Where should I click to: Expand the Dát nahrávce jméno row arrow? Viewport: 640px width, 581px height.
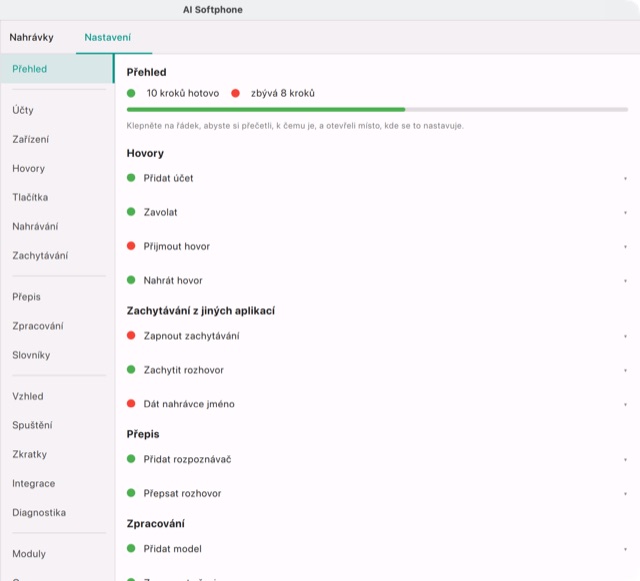pos(625,405)
